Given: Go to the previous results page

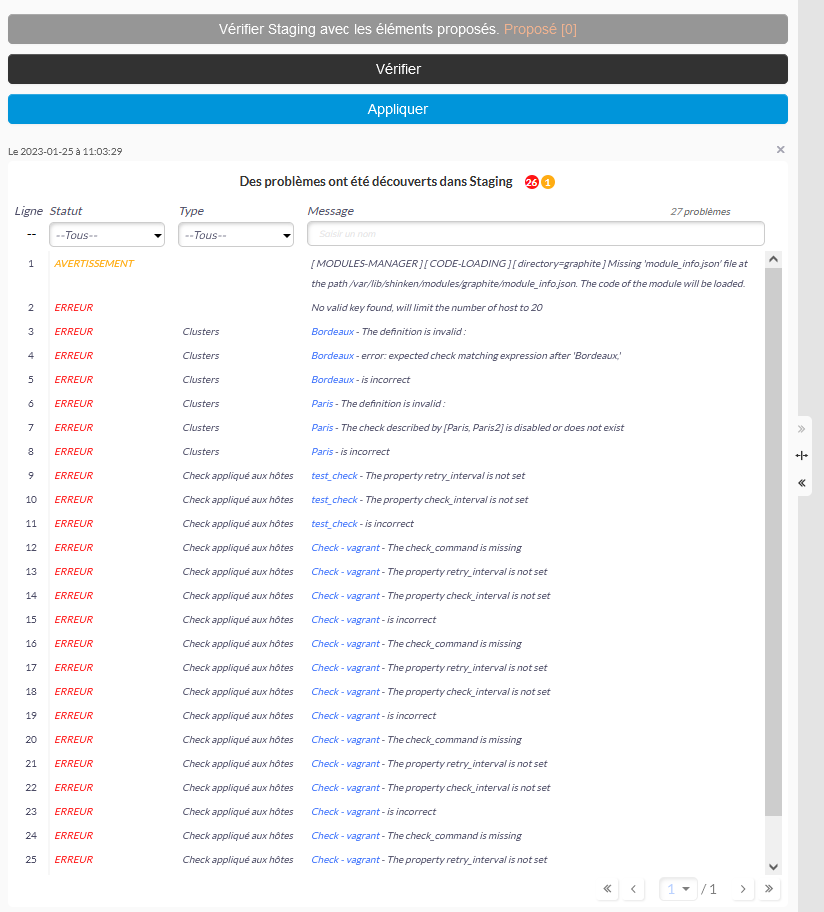Looking at the screenshot, I should tap(633, 889).
